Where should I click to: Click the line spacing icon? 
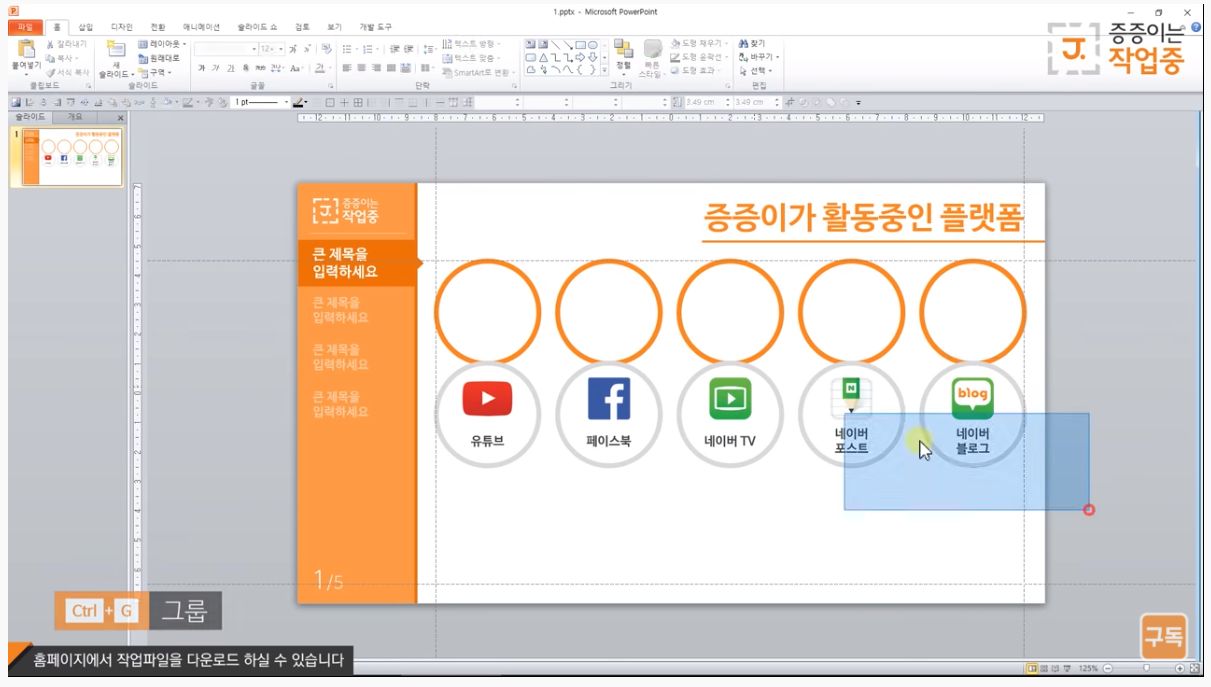[429, 48]
